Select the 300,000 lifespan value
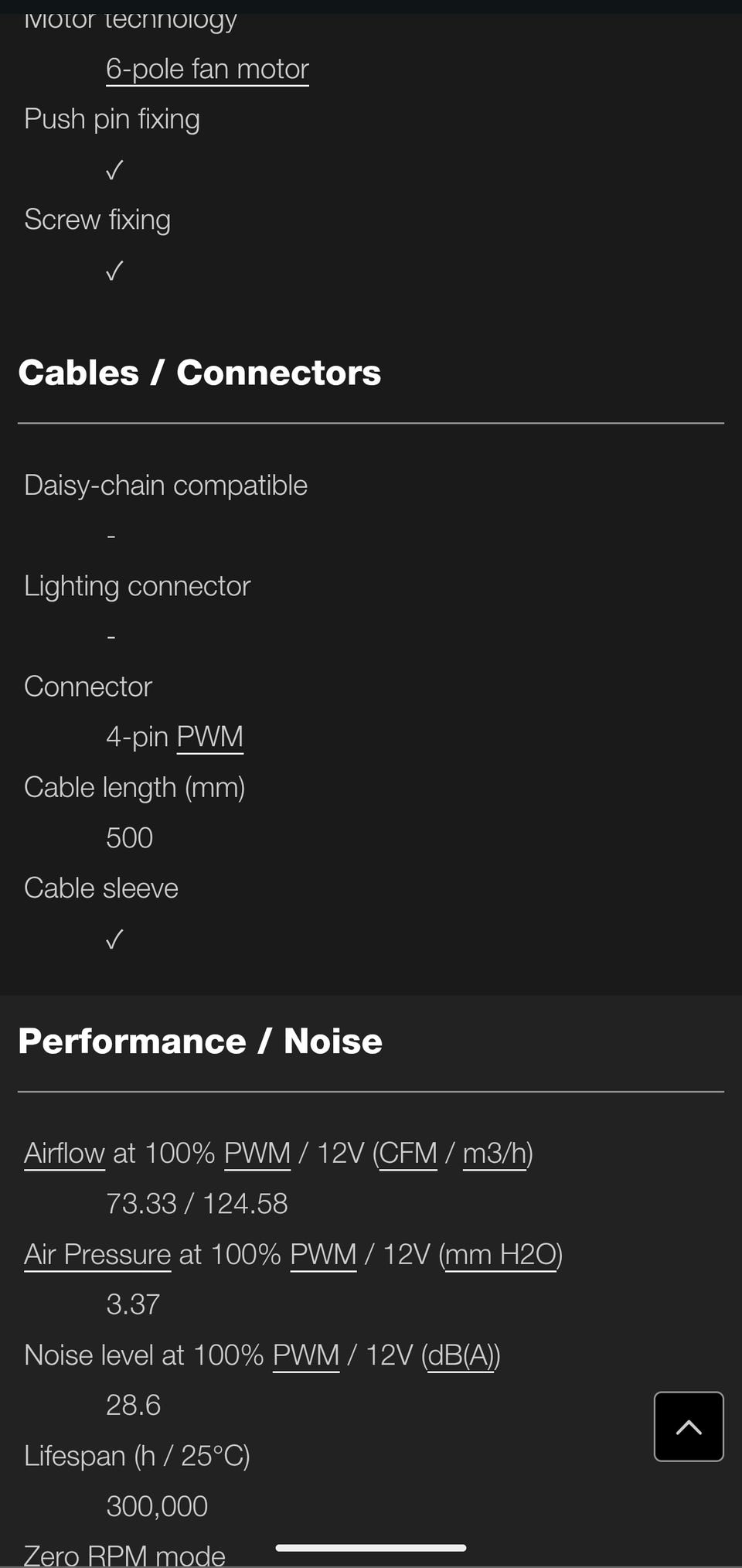742x1568 pixels. (157, 1506)
